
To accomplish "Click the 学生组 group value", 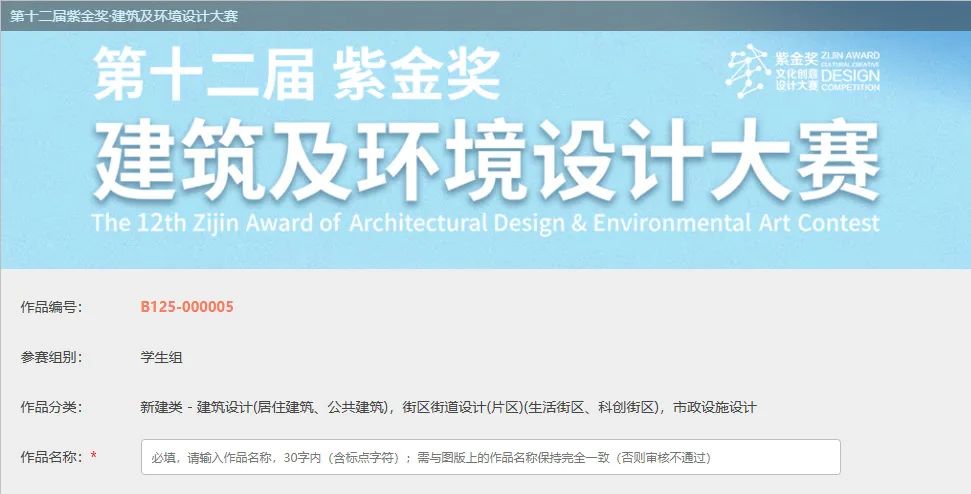I will click(161, 357).
